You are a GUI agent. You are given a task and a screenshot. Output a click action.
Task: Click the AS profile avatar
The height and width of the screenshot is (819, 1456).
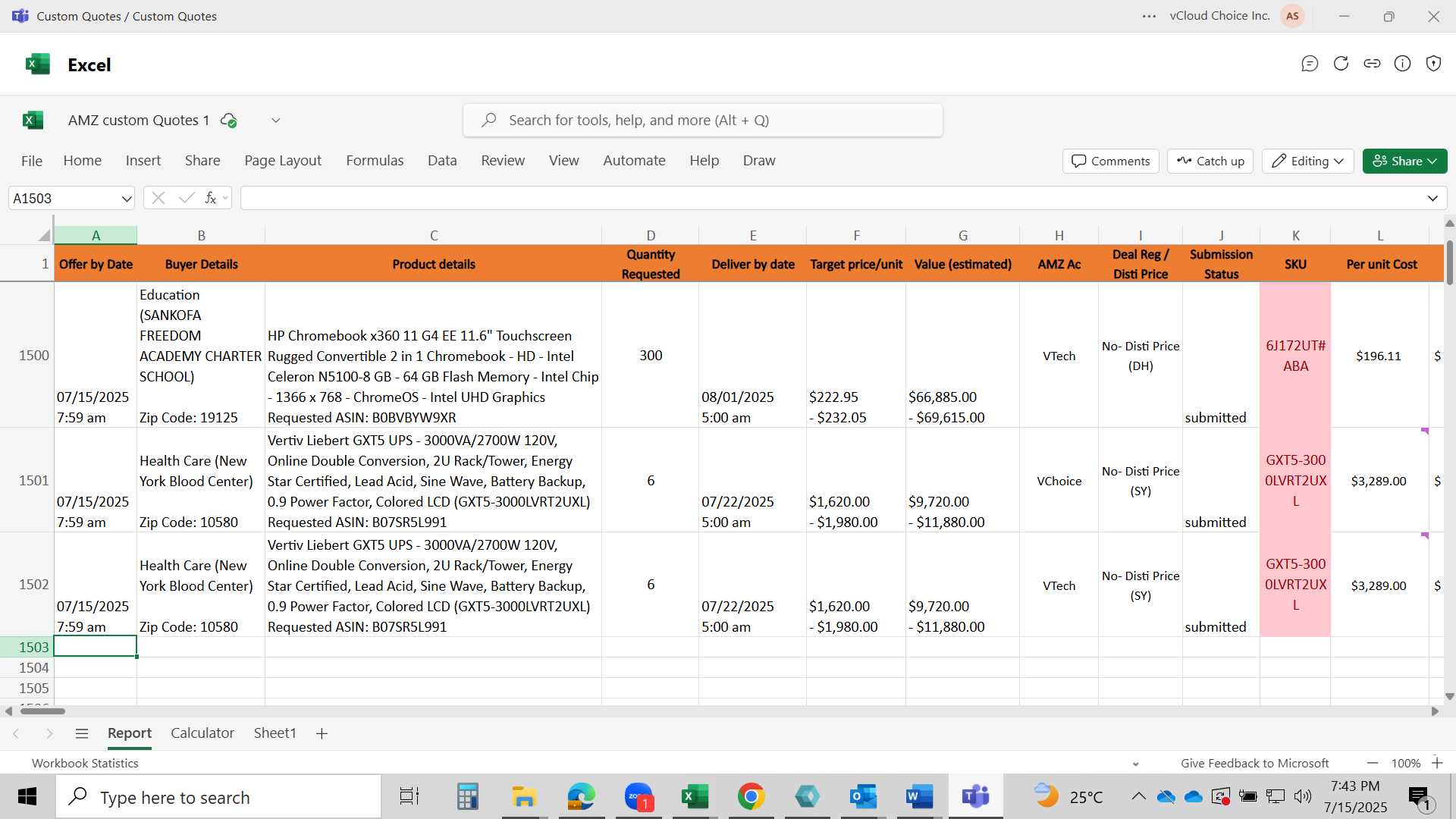click(1292, 16)
